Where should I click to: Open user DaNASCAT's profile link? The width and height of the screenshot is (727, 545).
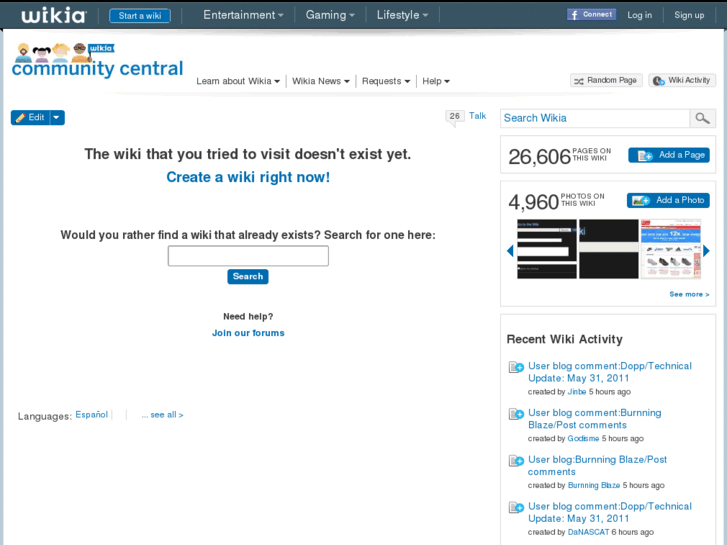tap(588, 532)
